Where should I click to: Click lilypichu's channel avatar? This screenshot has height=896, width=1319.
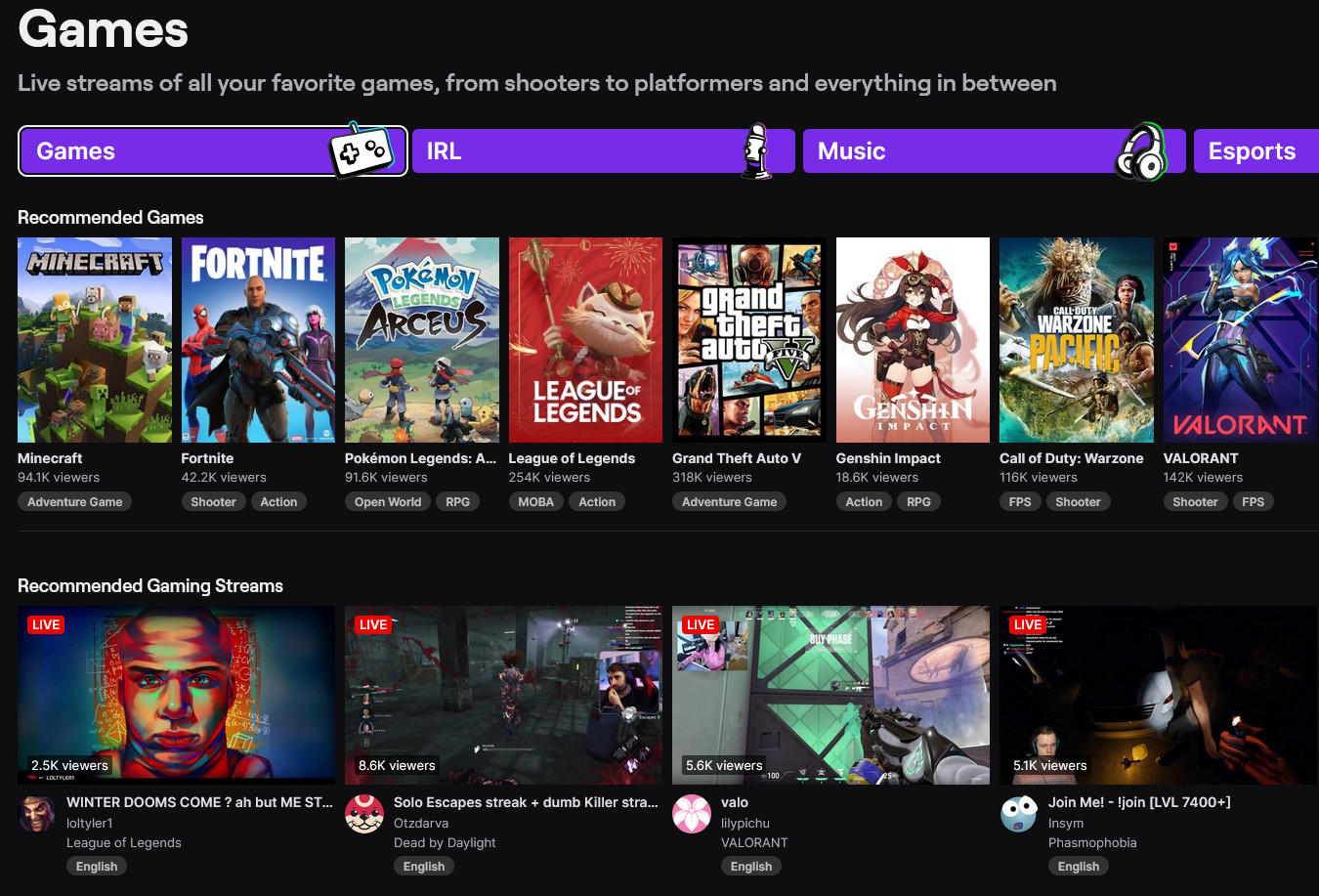(692, 814)
